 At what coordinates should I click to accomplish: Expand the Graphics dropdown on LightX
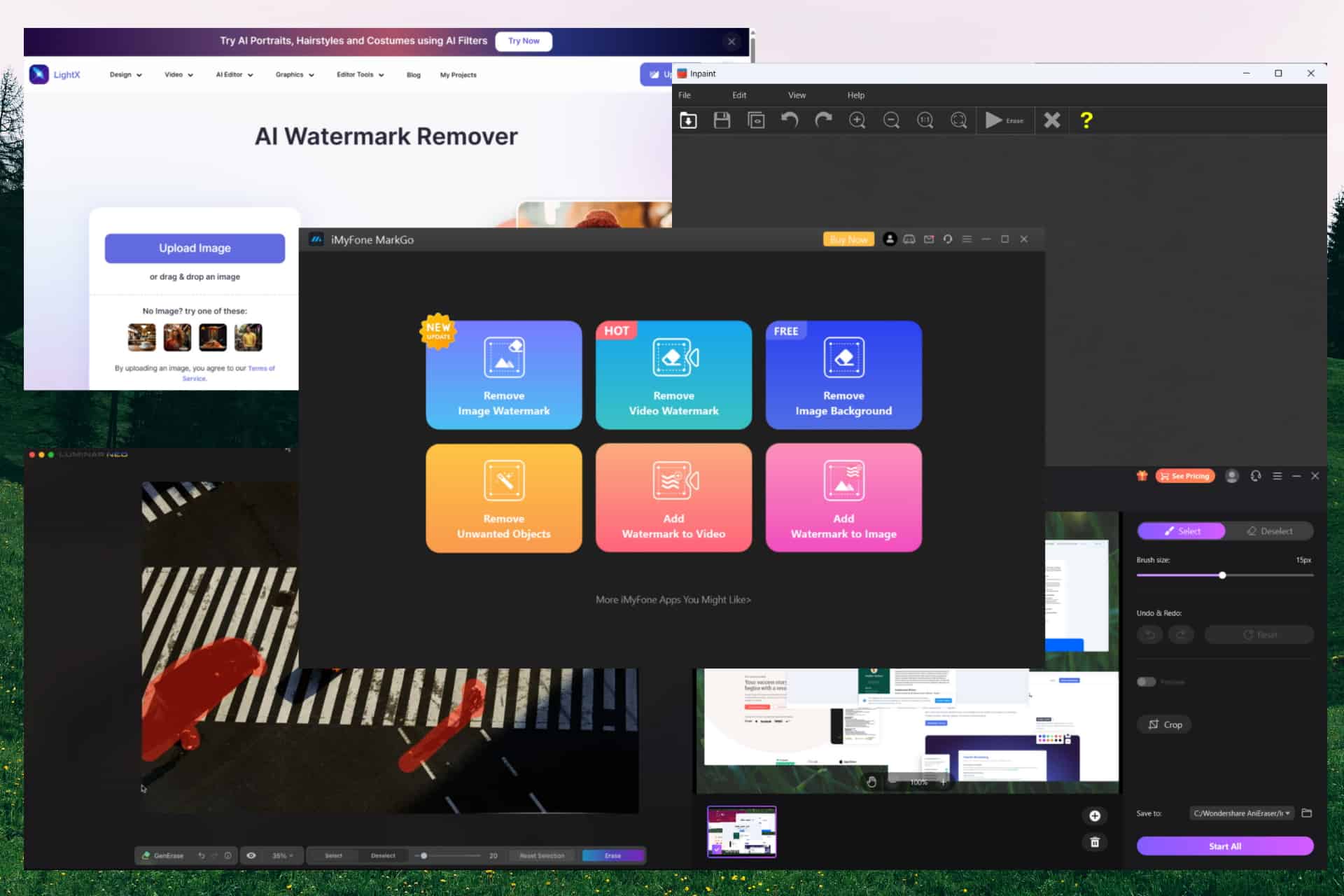tap(295, 75)
